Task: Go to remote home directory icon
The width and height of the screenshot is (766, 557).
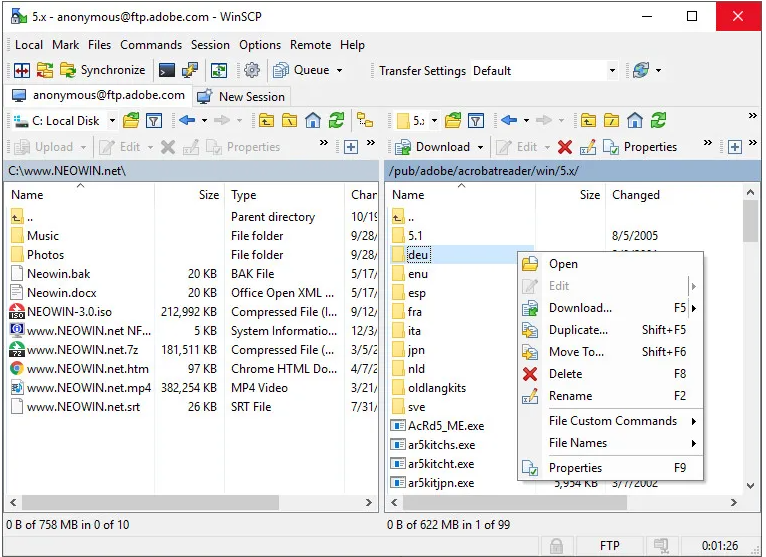Action: pos(635,121)
